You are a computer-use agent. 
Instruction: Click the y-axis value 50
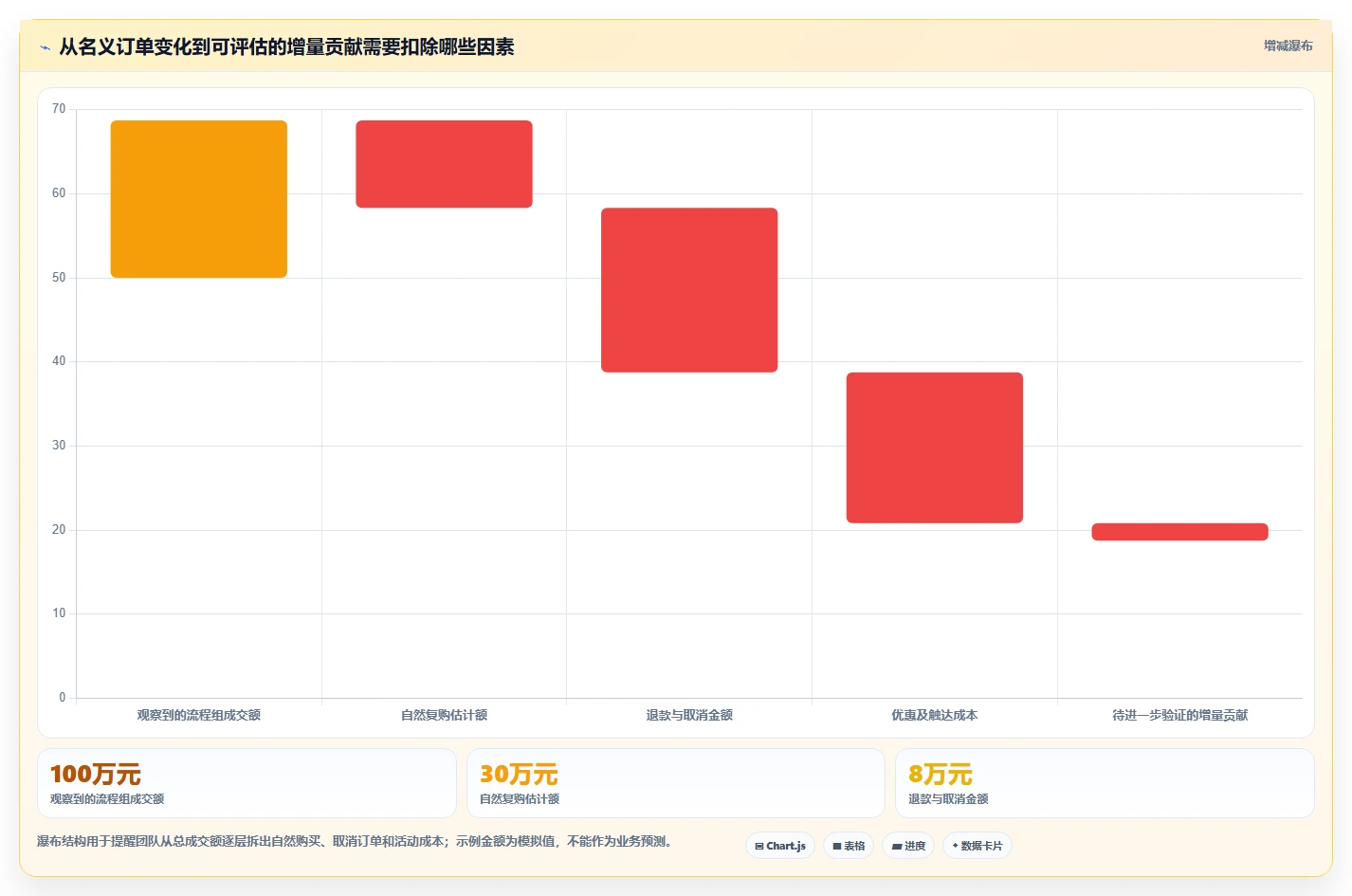click(59, 278)
